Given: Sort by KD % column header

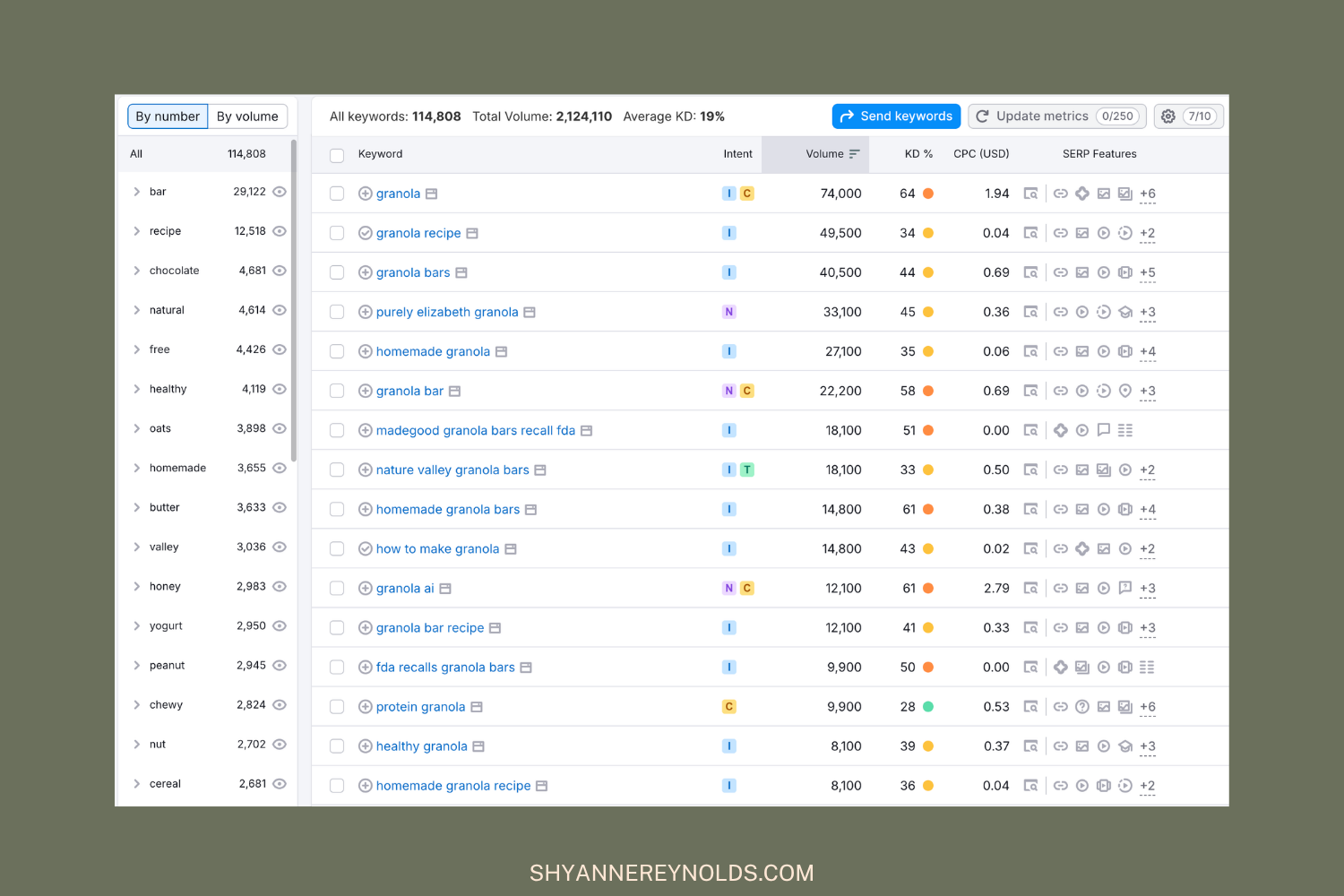Looking at the screenshot, I should pos(918,154).
